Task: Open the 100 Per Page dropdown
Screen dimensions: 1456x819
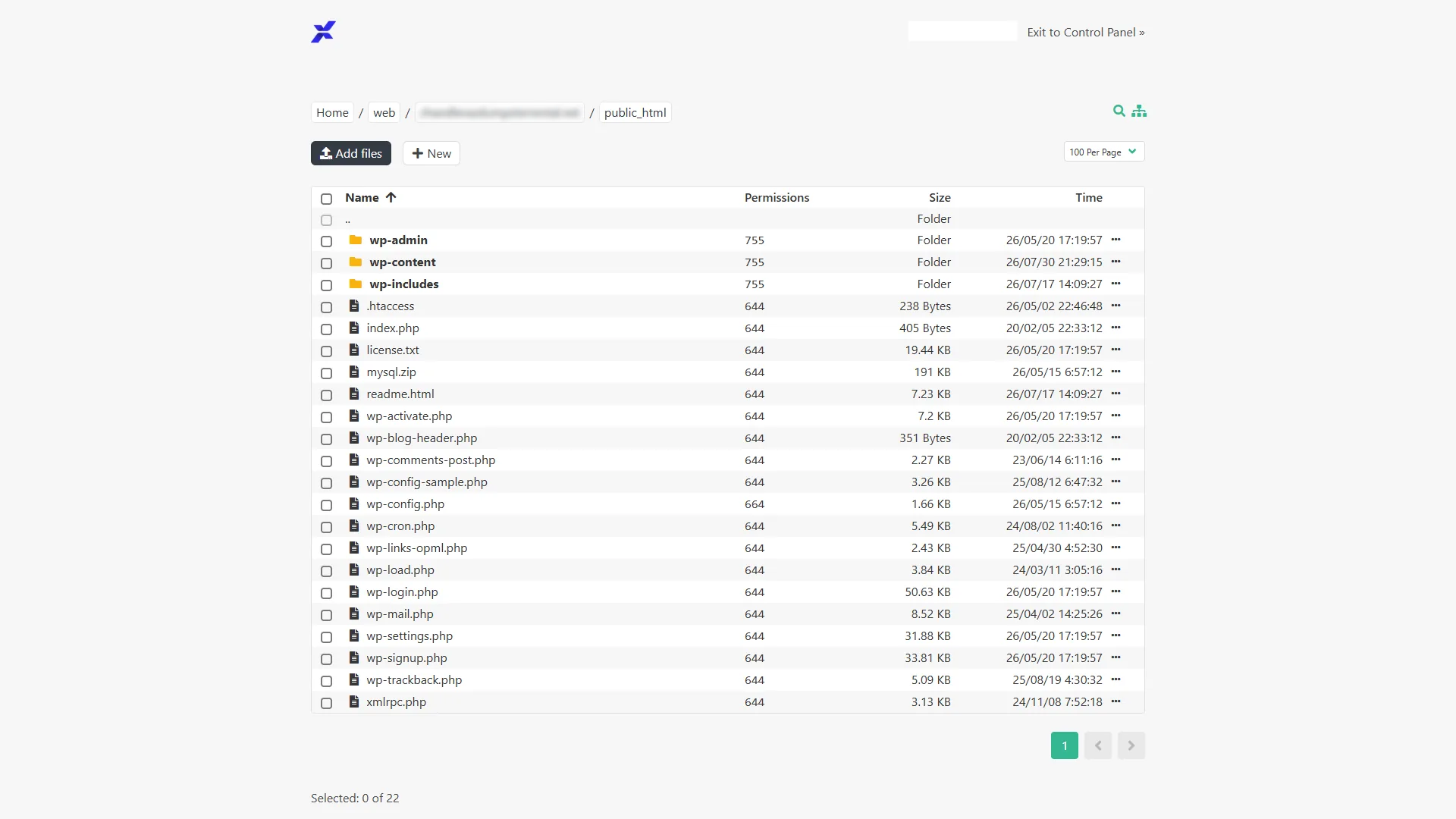Action: click(1103, 152)
